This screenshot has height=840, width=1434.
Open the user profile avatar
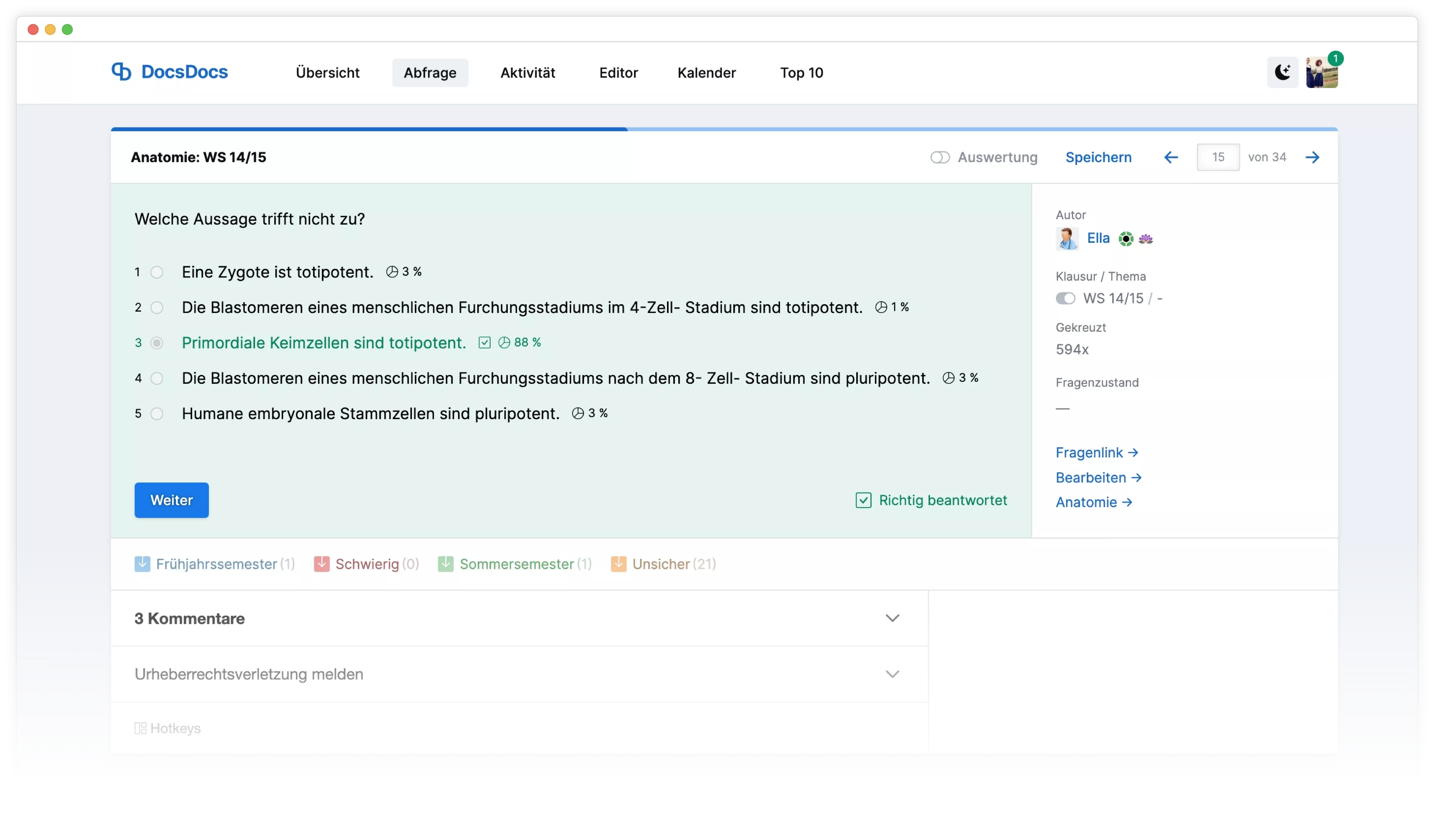(x=1321, y=73)
